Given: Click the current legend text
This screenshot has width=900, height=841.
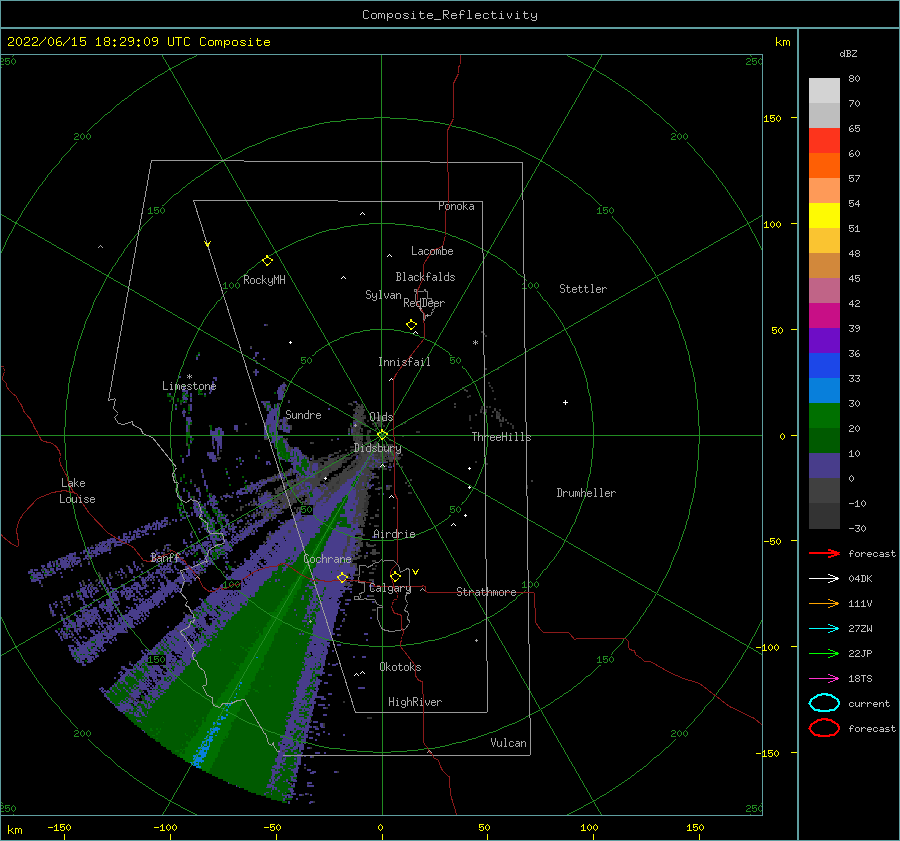Looking at the screenshot, I should tap(869, 703).
